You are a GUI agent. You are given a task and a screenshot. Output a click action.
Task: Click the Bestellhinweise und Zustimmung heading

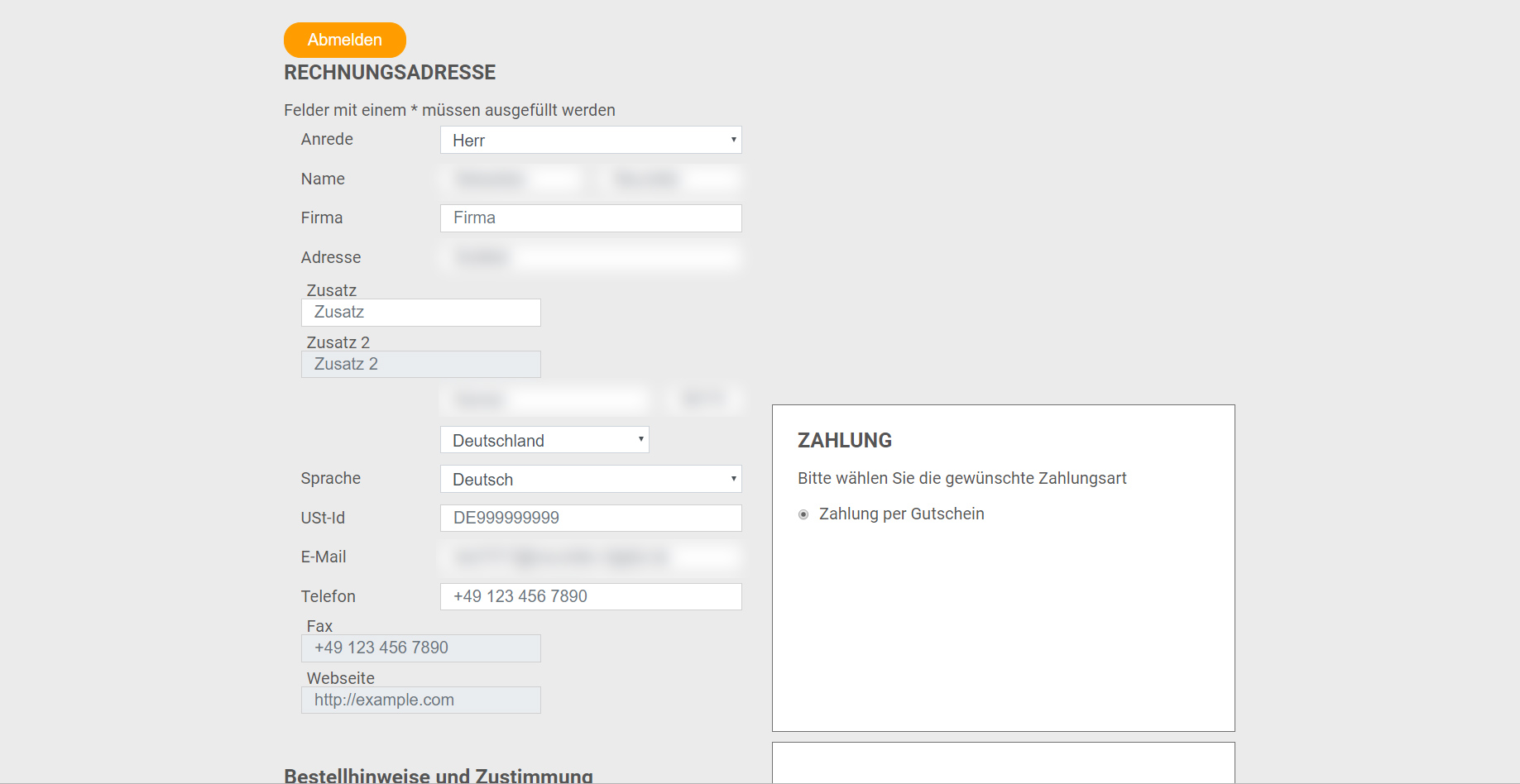438,776
